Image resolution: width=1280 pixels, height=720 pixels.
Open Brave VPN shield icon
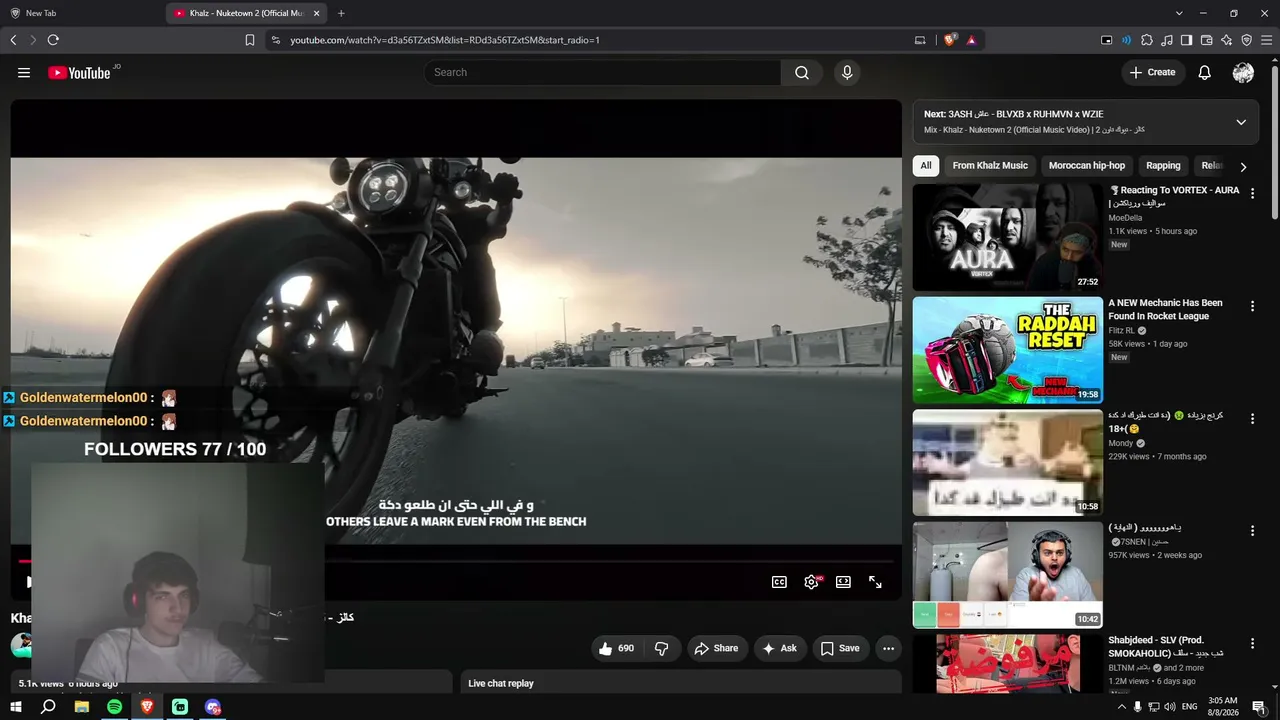[1247, 40]
